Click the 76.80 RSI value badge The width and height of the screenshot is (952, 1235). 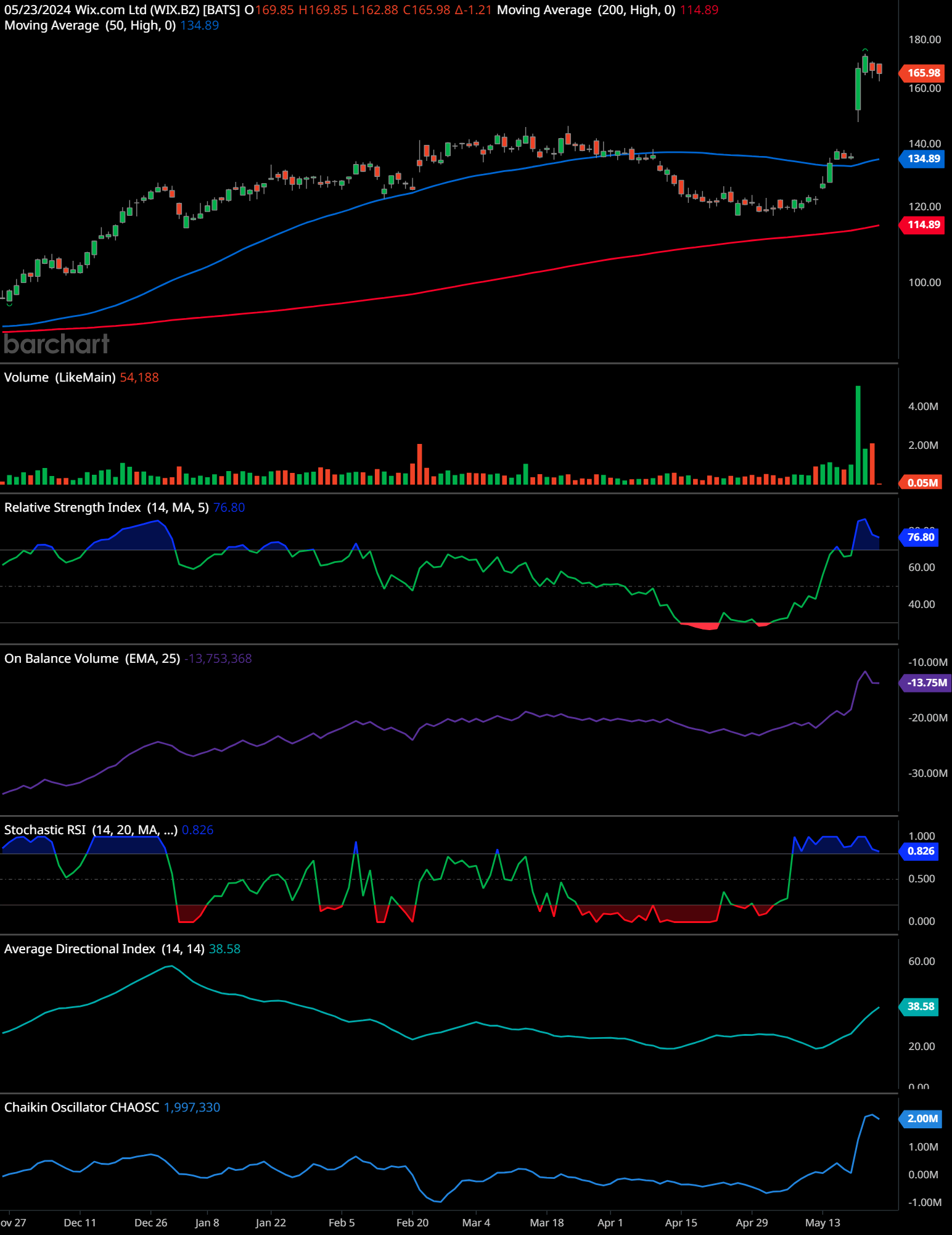920,537
